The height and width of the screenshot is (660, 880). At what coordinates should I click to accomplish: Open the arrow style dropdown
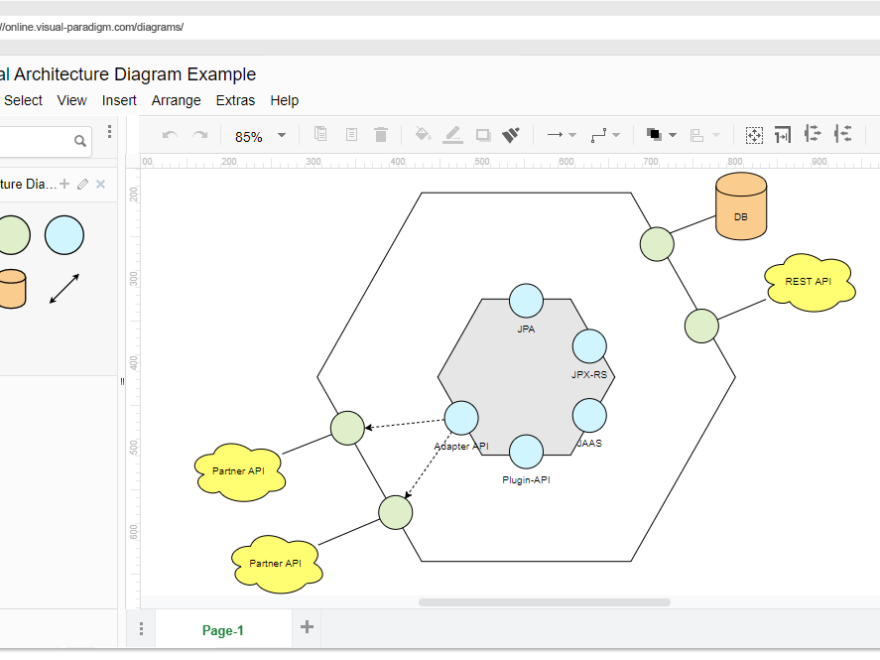(x=572, y=134)
